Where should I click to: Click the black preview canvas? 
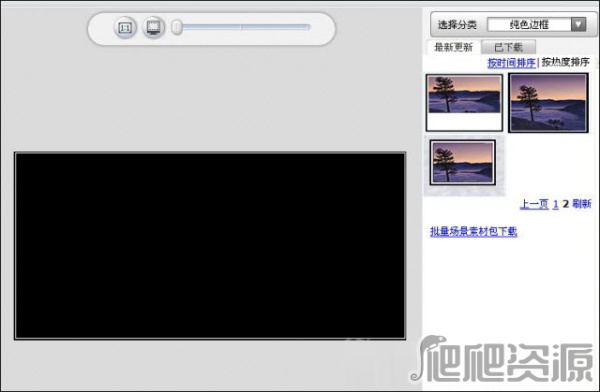click(x=210, y=246)
